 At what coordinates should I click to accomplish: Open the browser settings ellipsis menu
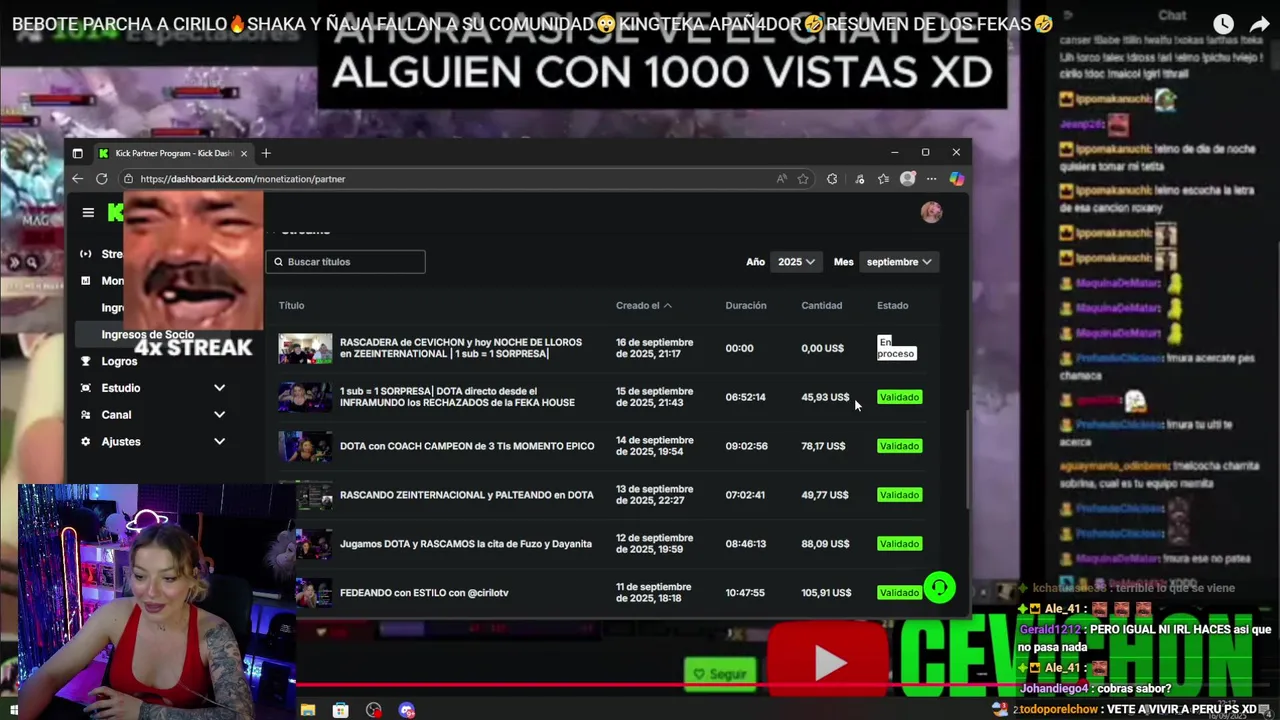931,178
